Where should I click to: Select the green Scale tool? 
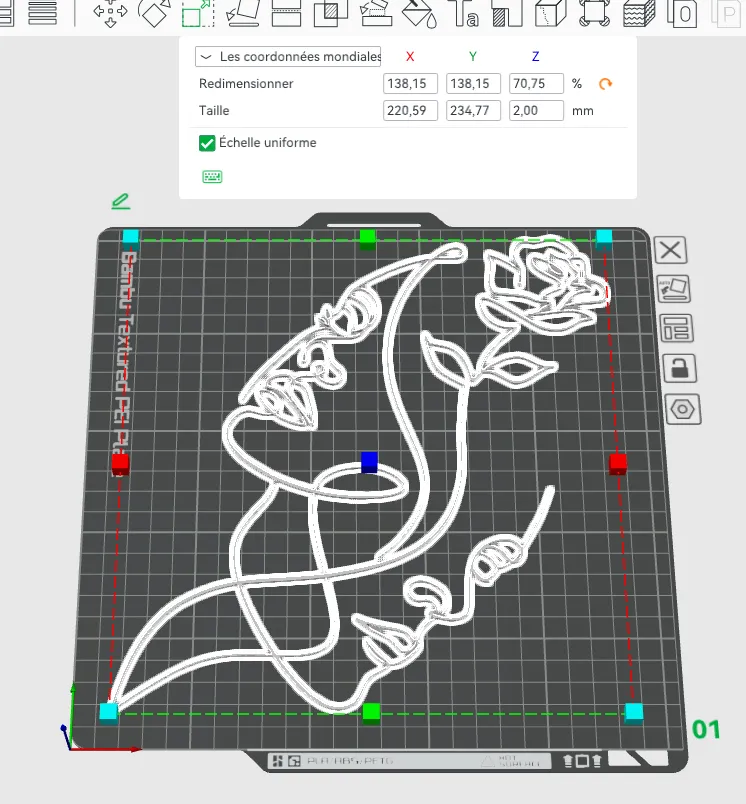198,12
